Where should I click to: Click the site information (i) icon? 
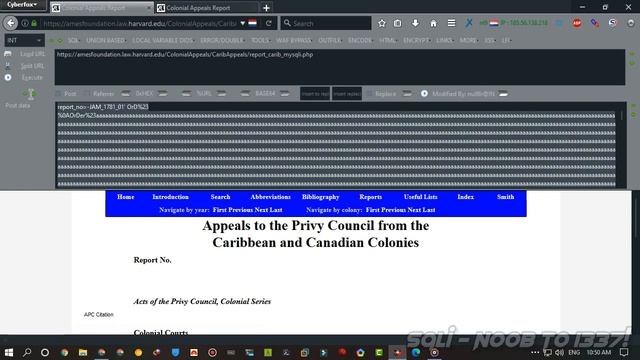[x=25, y=23]
